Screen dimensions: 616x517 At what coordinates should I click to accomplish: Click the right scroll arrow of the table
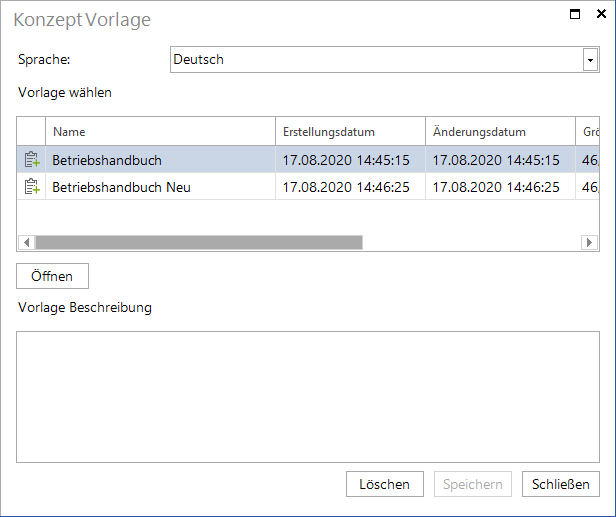(x=589, y=242)
